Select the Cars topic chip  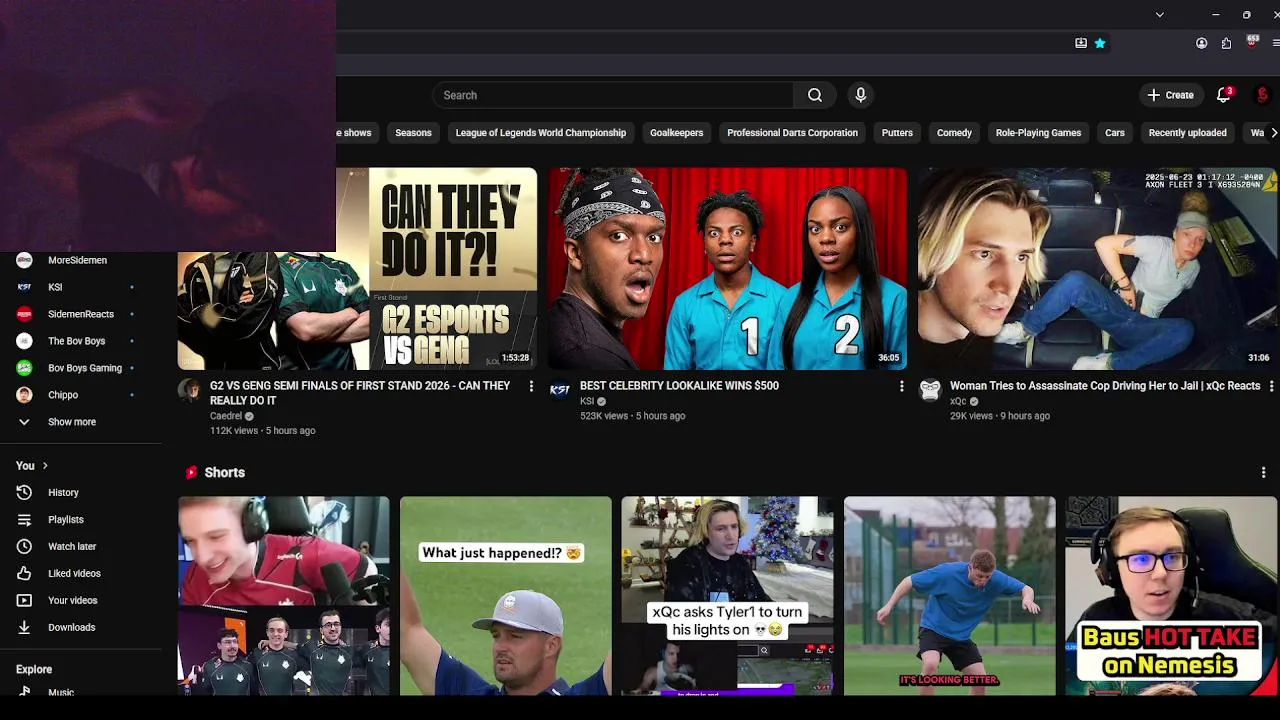[1115, 133]
